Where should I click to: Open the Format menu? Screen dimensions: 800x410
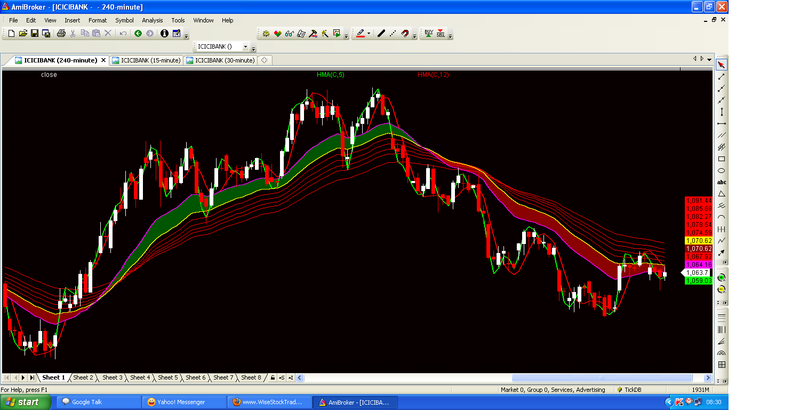(x=97, y=20)
